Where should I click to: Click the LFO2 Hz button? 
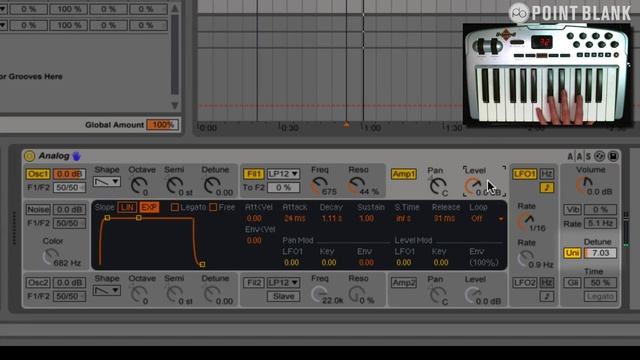(x=547, y=282)
